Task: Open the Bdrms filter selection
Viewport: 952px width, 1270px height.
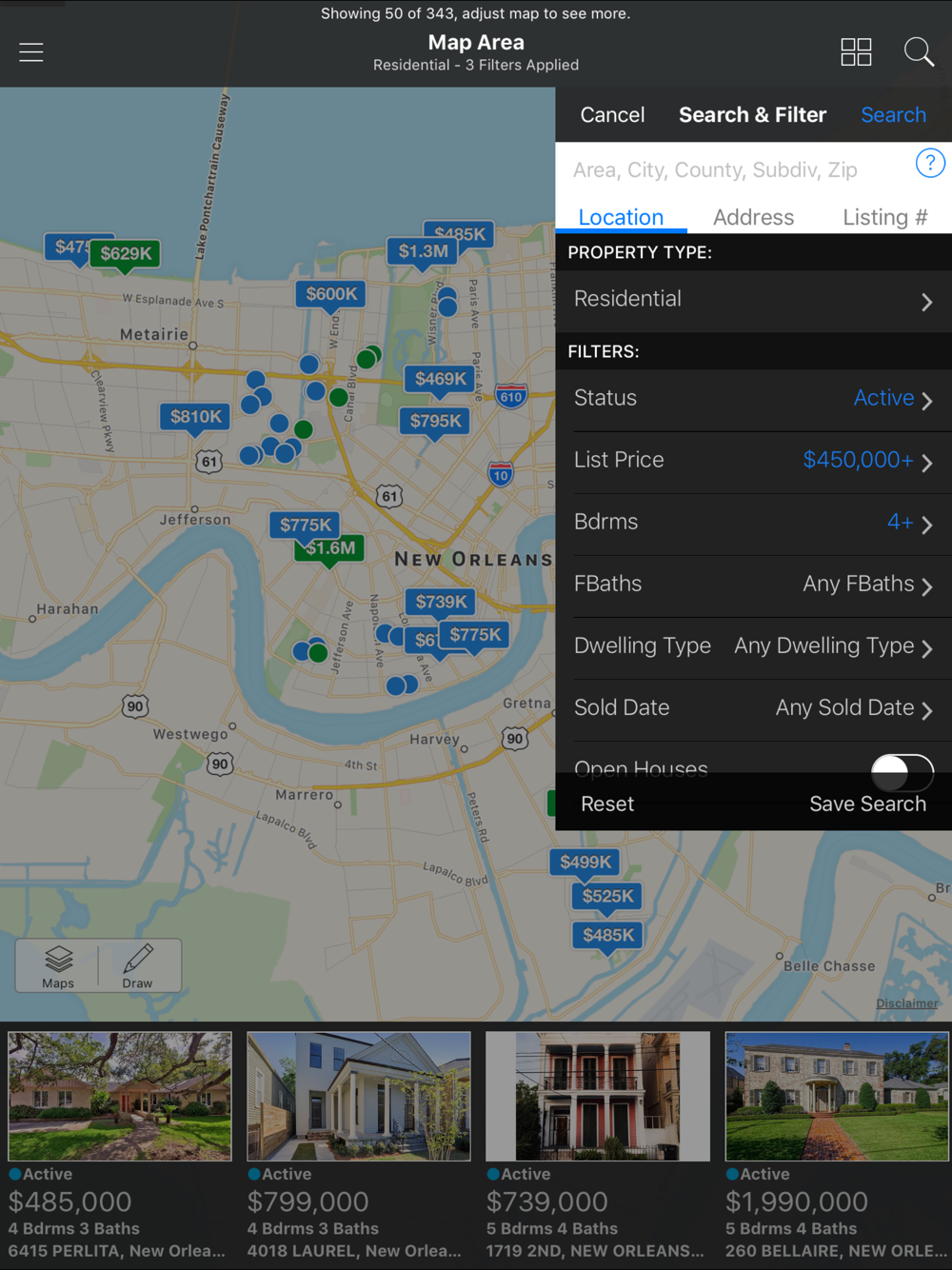Action: click(752, 523)
